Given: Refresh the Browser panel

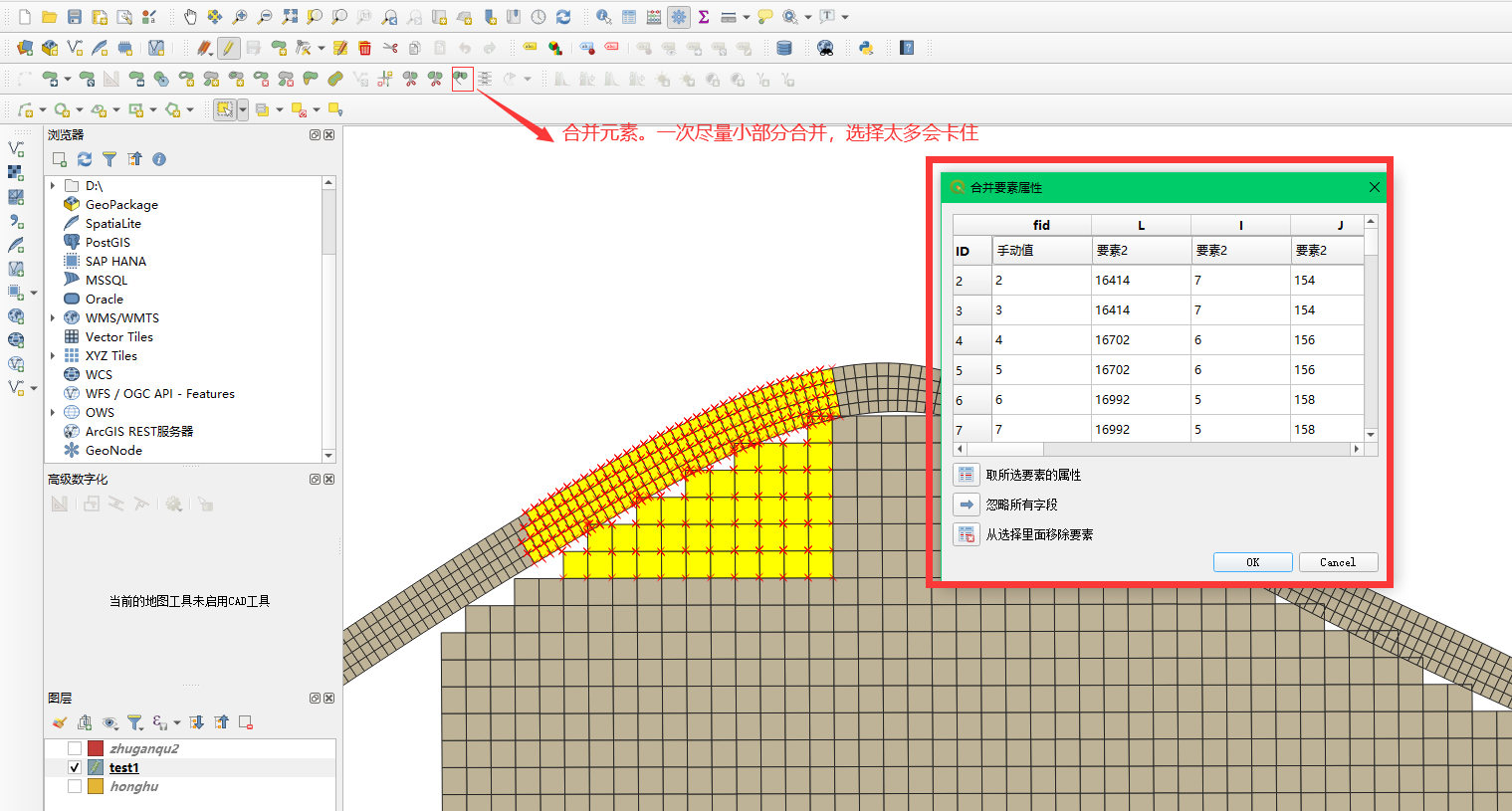Looking at the screenshot, I should (85, 159).
